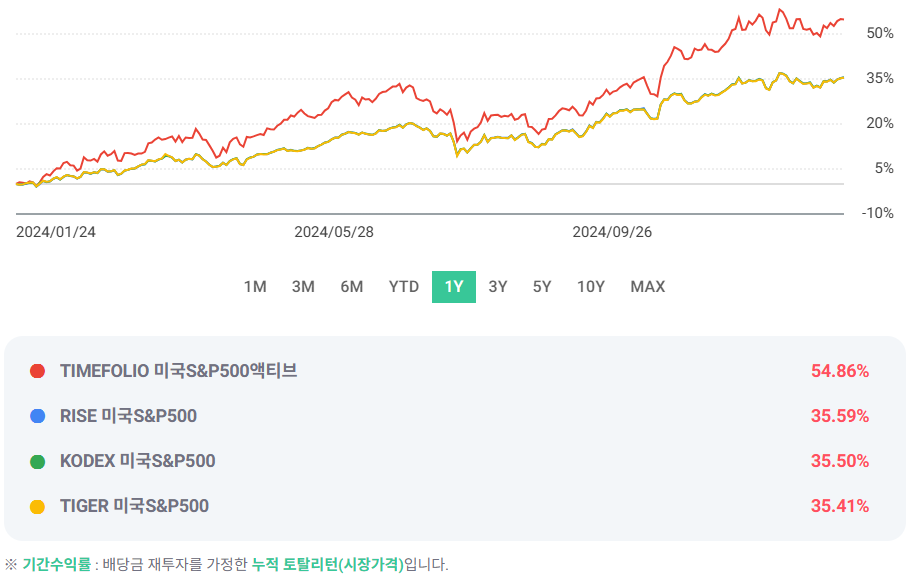Click the 2024/01/24 date label
This screenshot has height=575, width=908.
[x=56, y=232]
